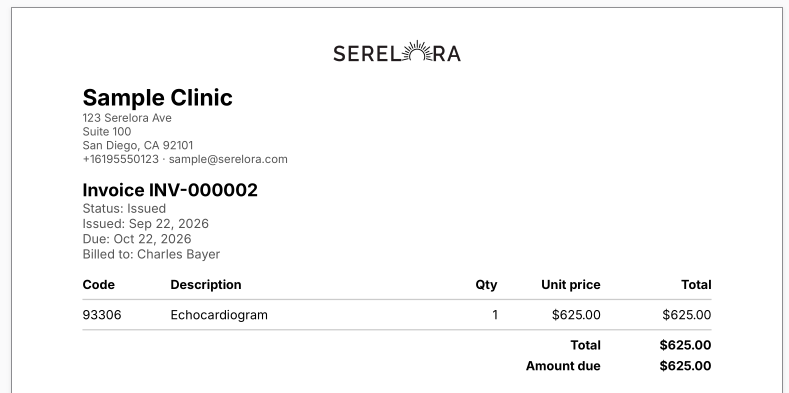
Task: Click the Echocardiogram line item description
Action: [219, 315]
